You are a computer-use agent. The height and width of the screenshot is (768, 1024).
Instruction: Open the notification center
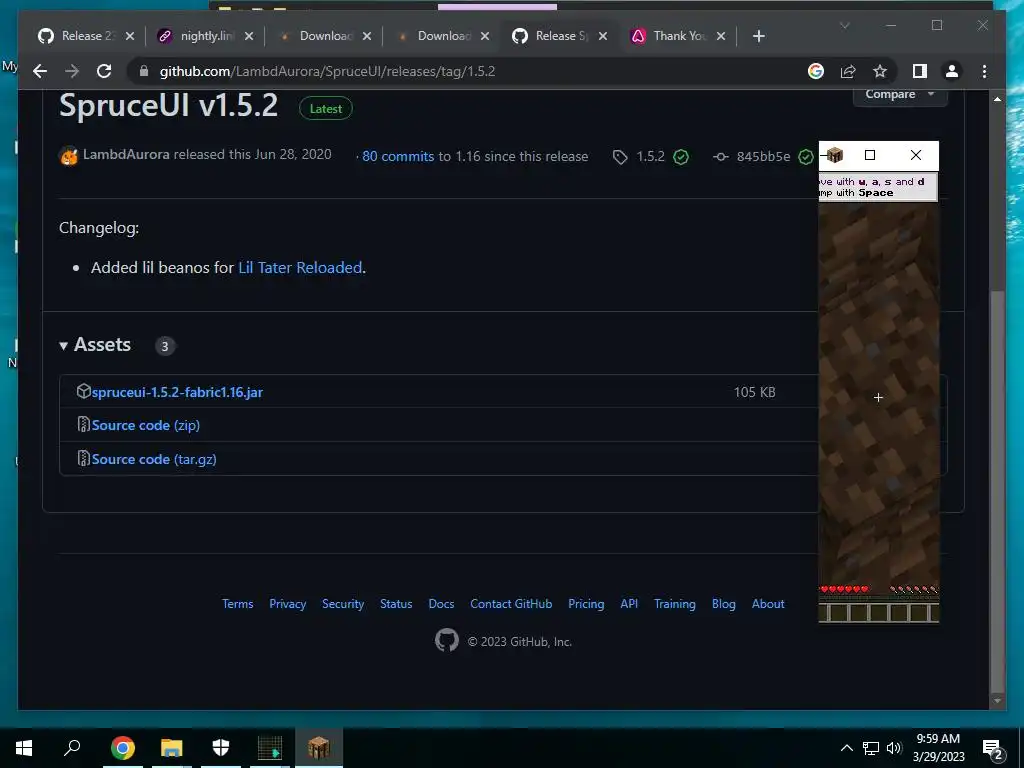click(993, 749)
